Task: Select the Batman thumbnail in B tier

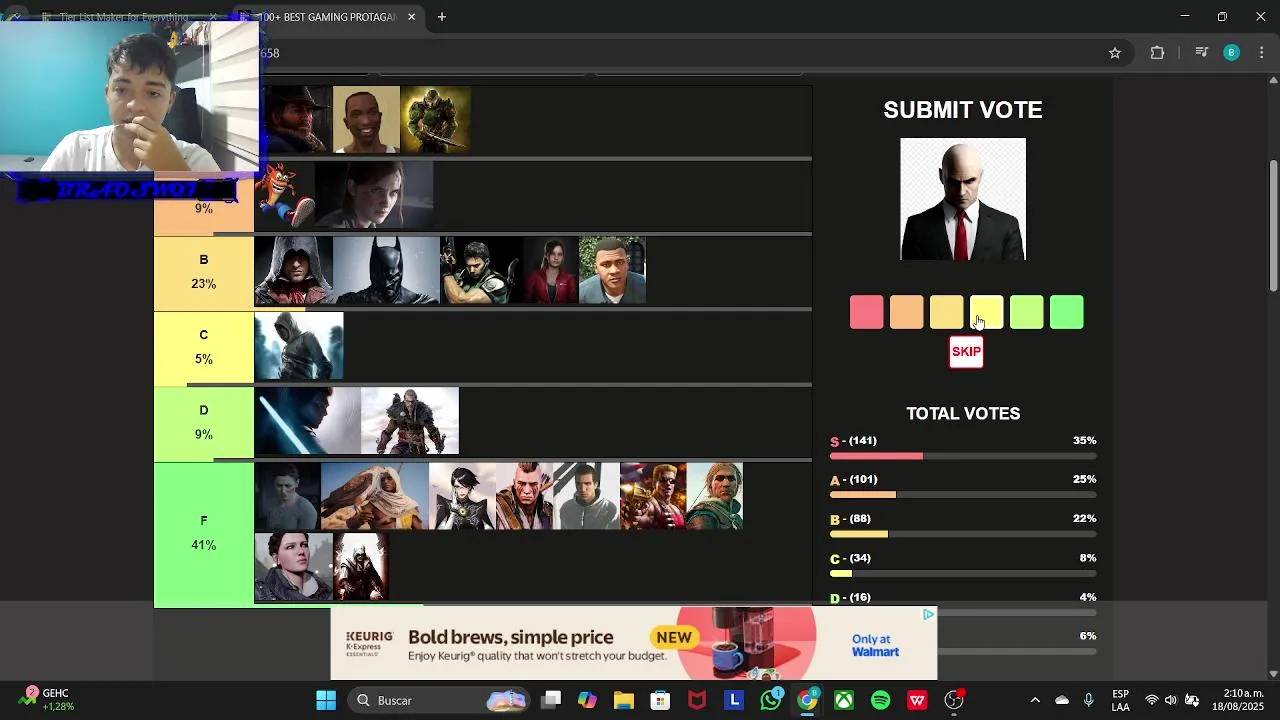Action: 387,270
